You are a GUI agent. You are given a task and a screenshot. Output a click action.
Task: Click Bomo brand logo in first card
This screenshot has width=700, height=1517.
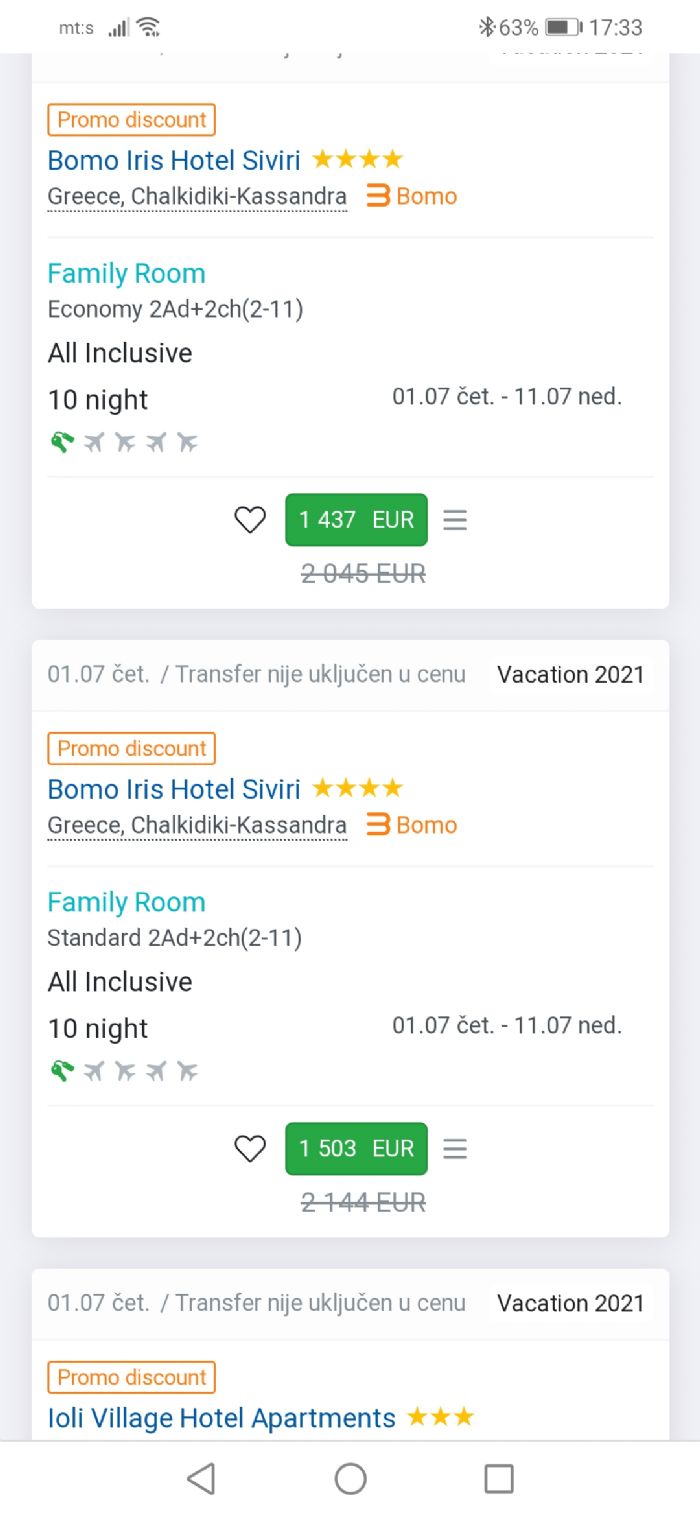412,196
